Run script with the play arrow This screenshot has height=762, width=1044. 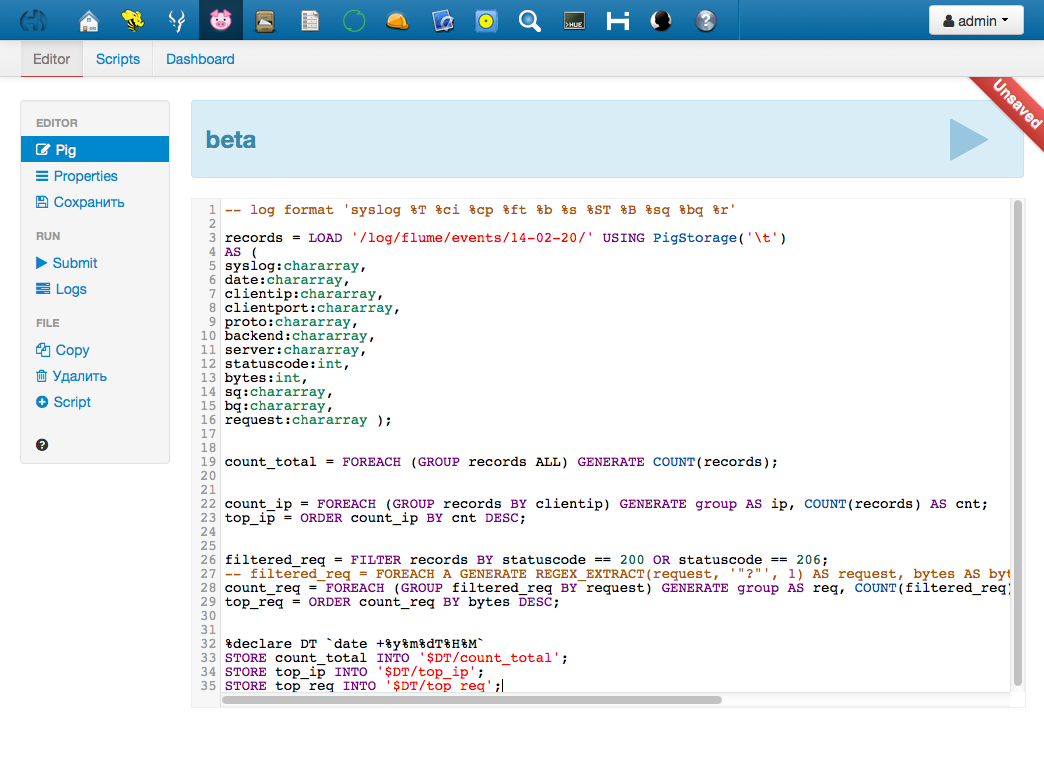click(968, 139)
